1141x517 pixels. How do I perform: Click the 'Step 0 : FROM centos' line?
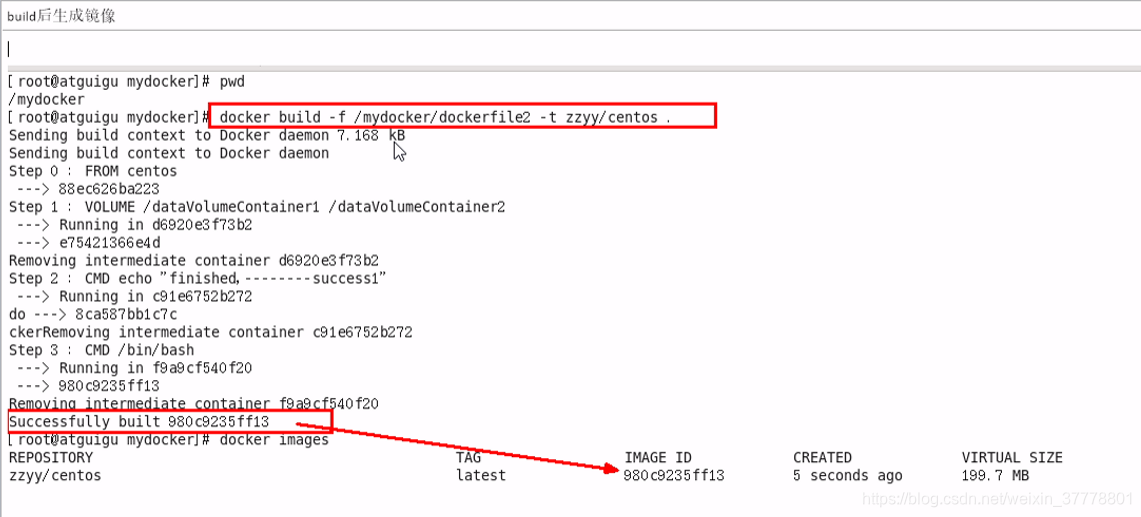click(x=93, y=171)
